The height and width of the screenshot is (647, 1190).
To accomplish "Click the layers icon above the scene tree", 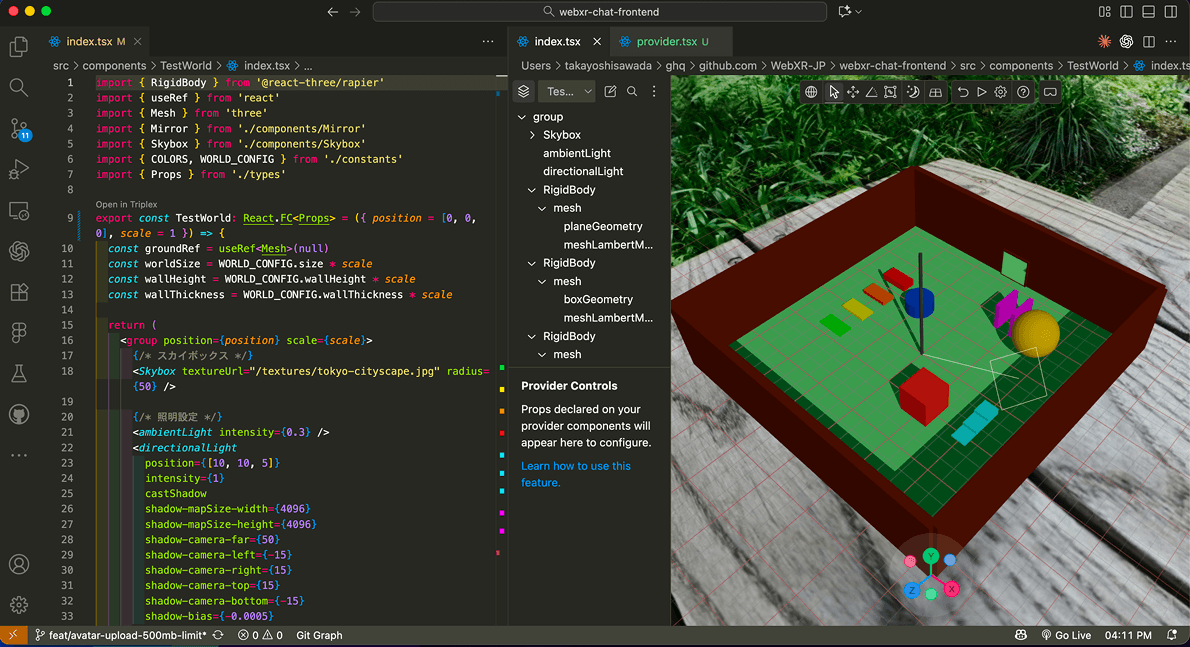I will [523, 91].
